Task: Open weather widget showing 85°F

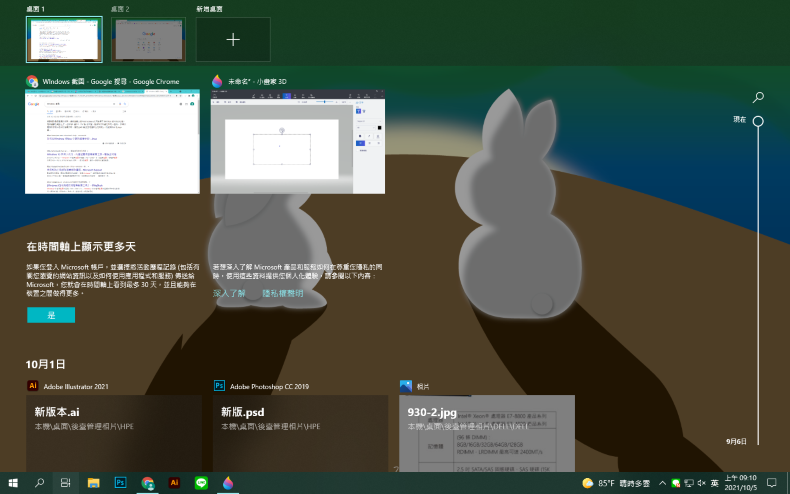Action: coord(616,483)
